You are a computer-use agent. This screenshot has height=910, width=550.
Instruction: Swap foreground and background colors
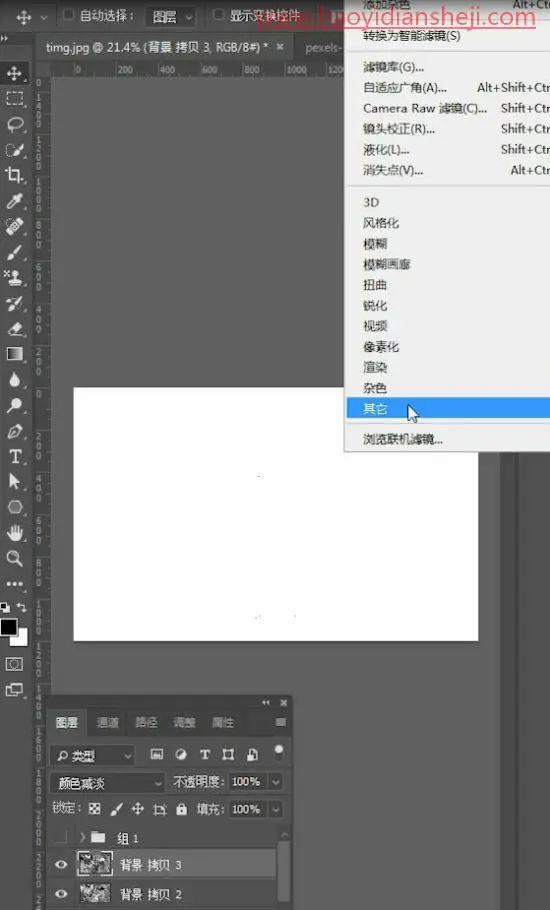coord(21,608)
